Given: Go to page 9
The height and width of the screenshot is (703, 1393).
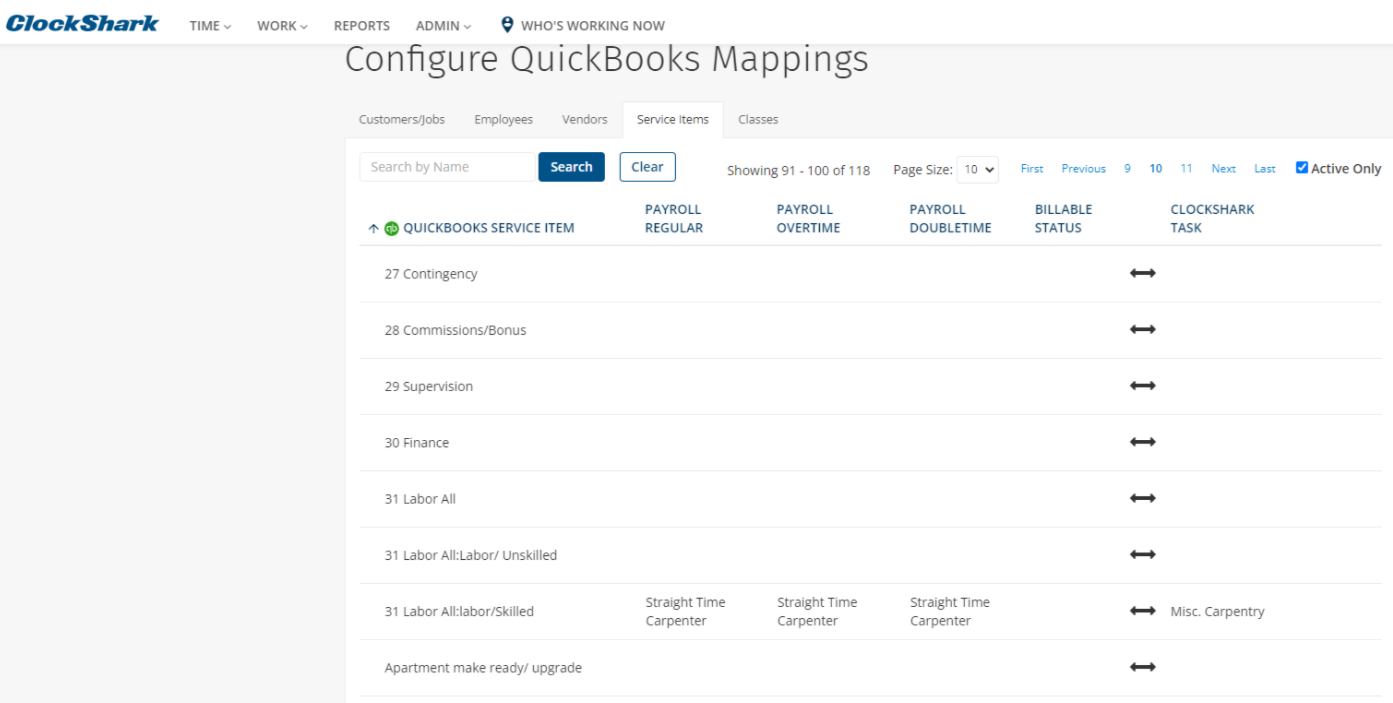Looking at the screenshot, I should tap(1127, 169).
